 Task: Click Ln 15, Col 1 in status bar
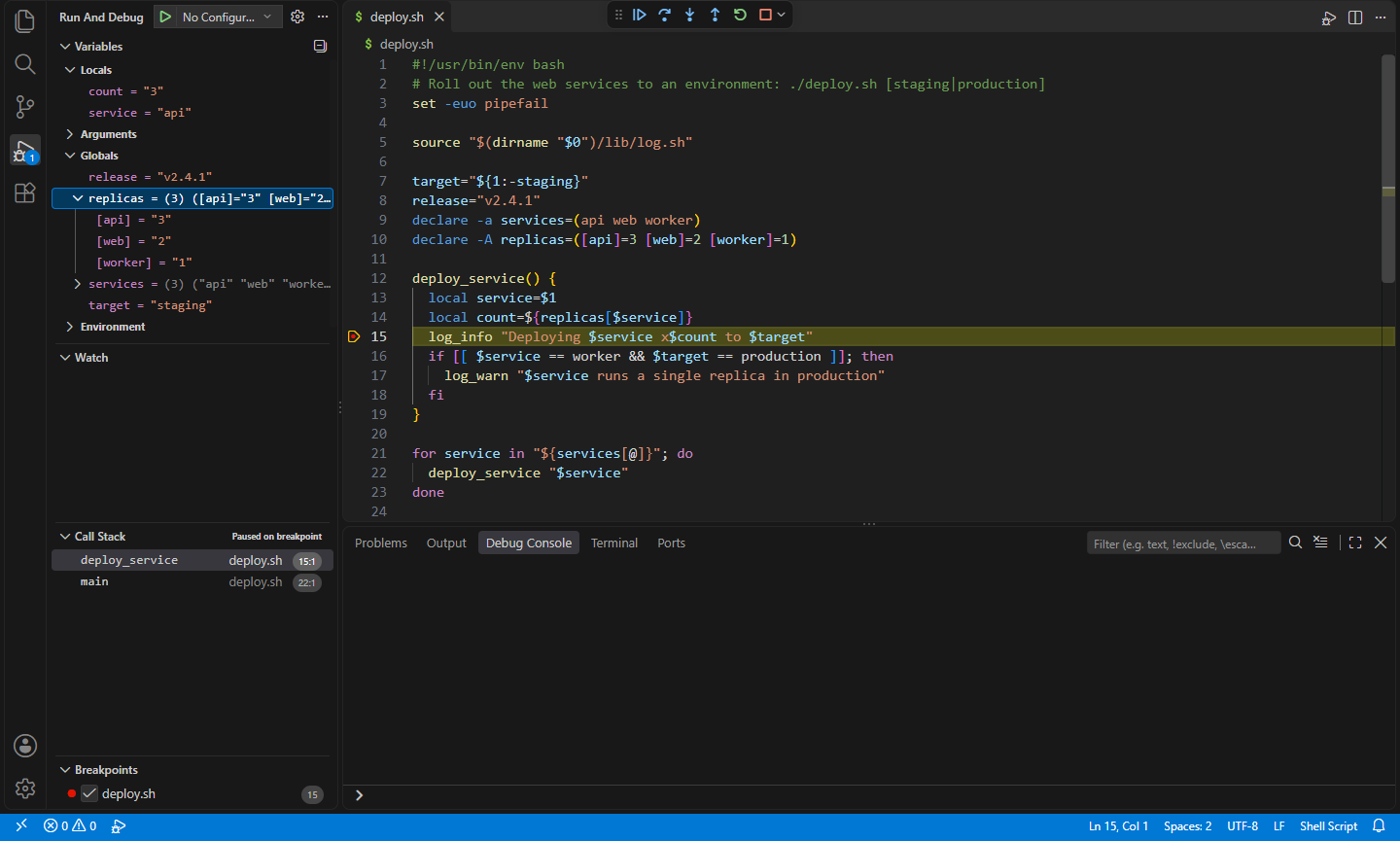click(x=1118, y=826)
